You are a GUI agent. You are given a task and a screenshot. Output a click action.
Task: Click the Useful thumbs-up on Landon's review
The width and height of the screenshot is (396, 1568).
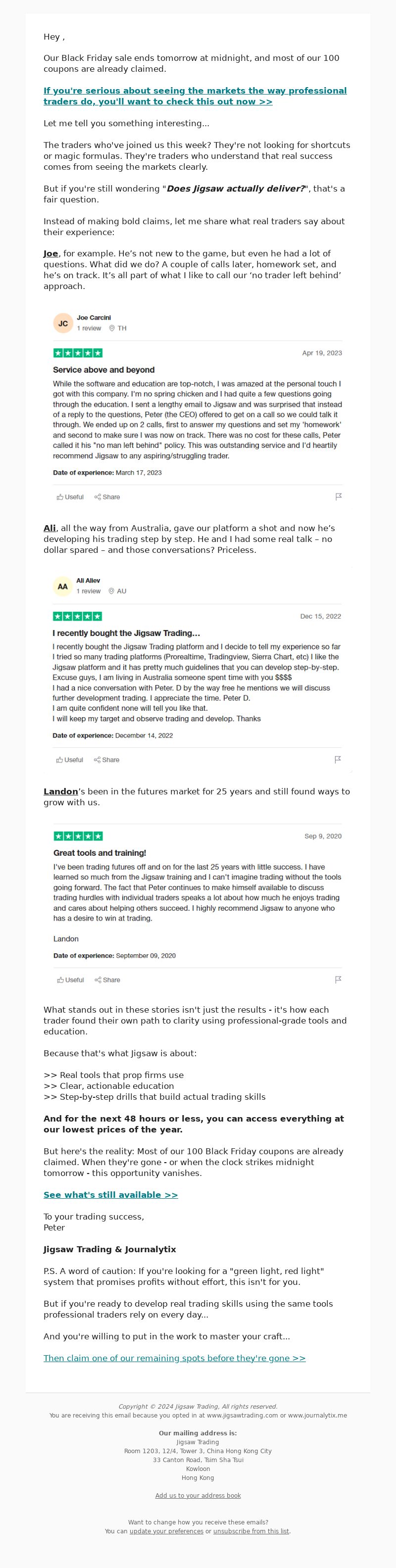click(60, 980)
